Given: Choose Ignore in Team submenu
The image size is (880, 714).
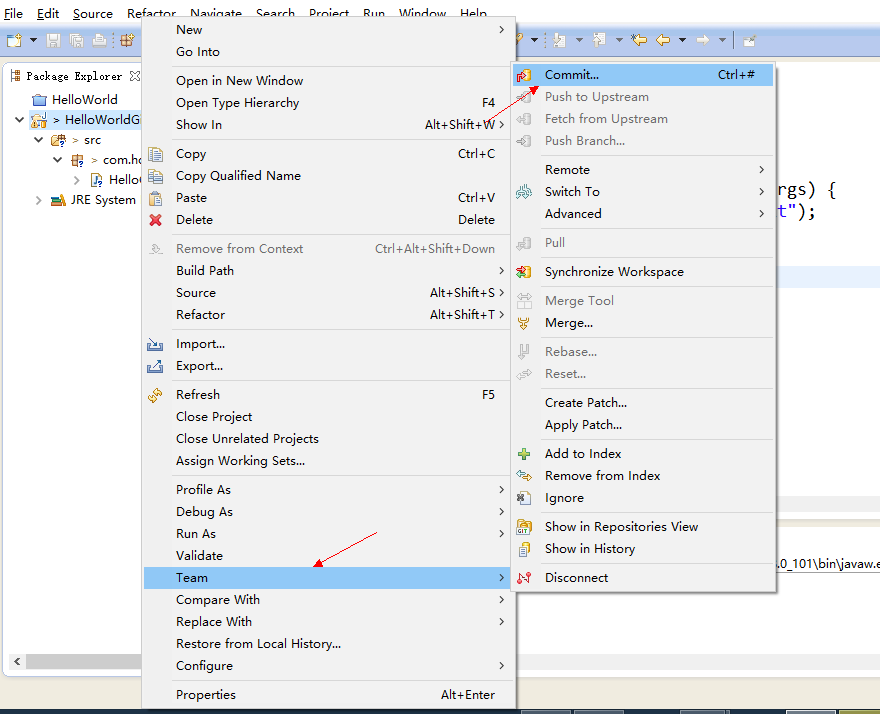Looking at the screenshot, I should coord(643,497).
